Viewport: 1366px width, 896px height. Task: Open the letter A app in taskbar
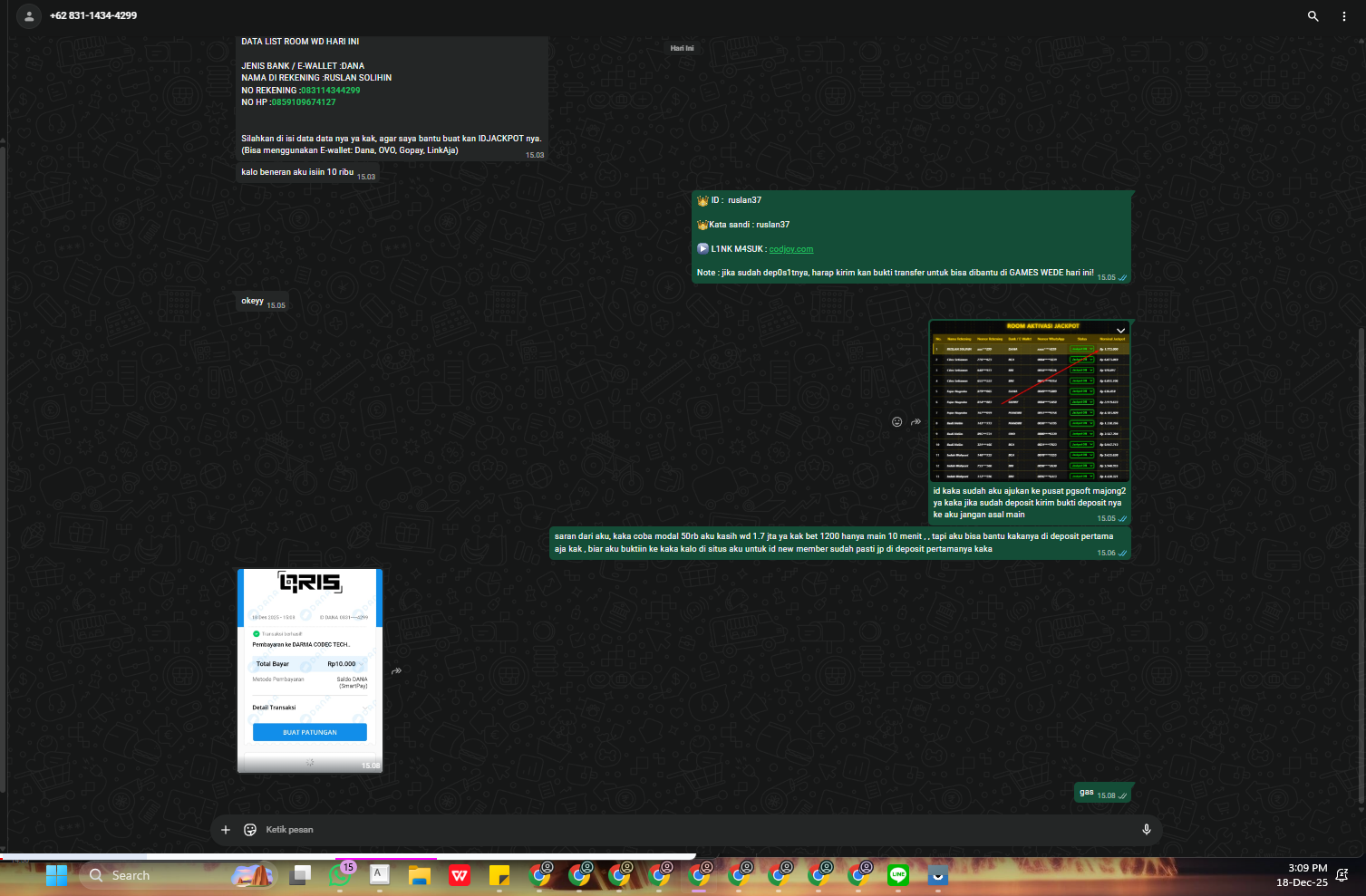380,875
